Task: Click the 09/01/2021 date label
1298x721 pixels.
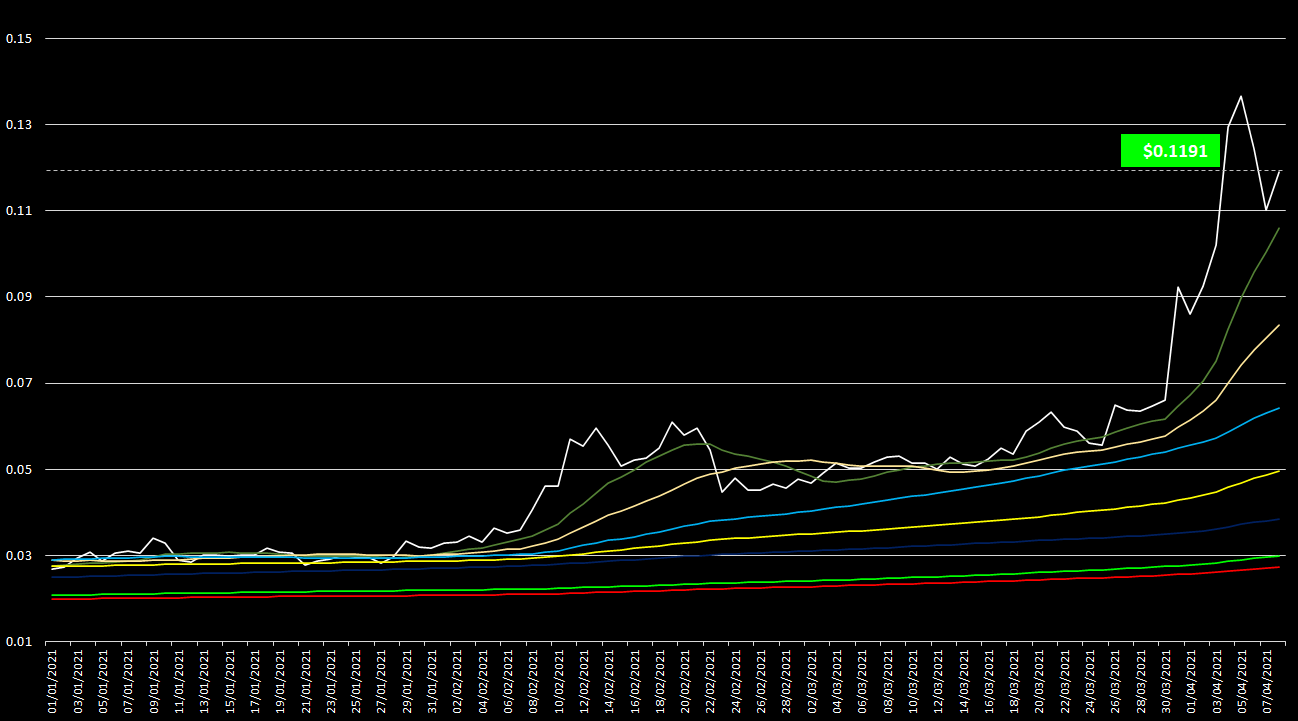Action: (155, 682)
